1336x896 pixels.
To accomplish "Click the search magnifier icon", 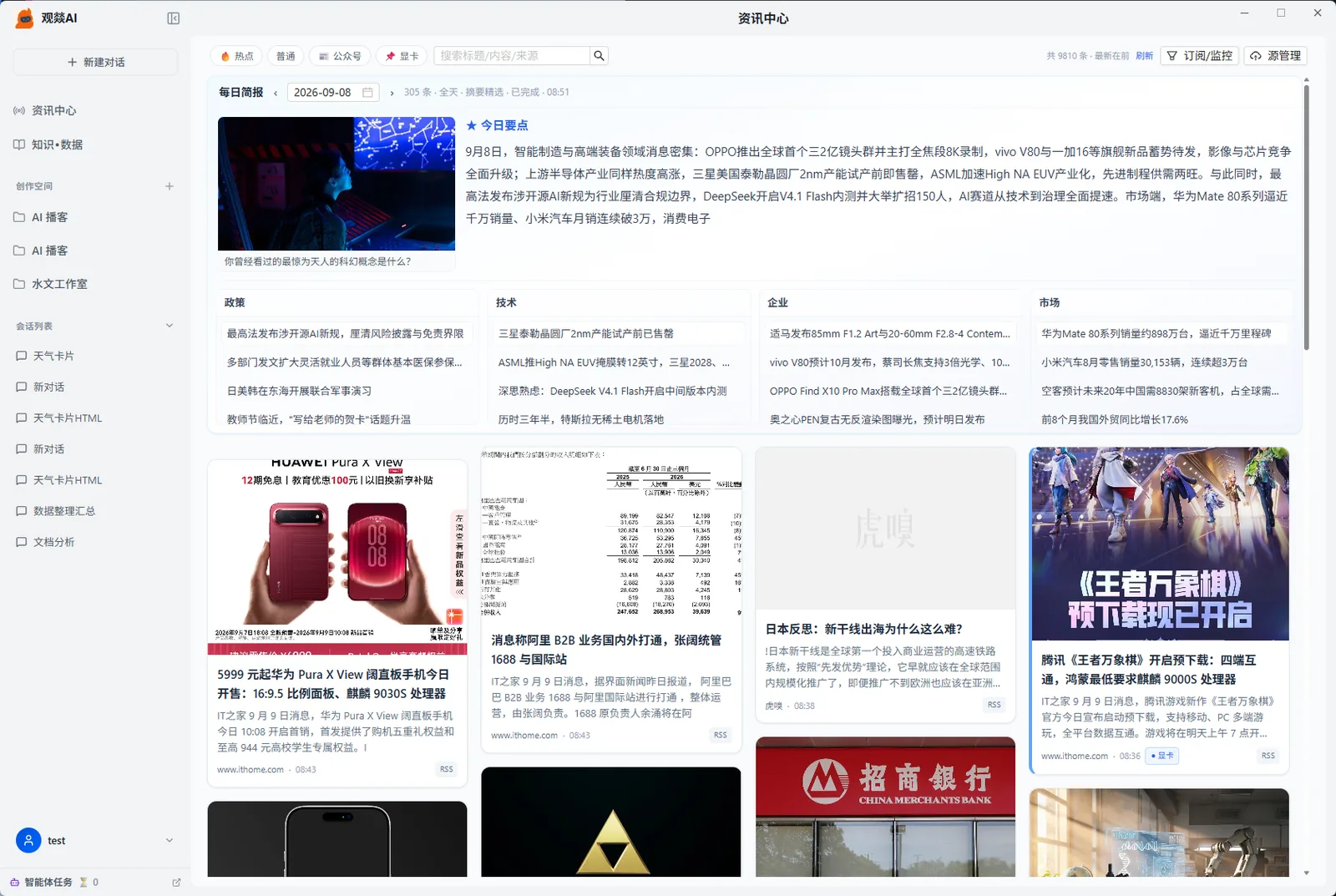I will [x=599, y=56].
